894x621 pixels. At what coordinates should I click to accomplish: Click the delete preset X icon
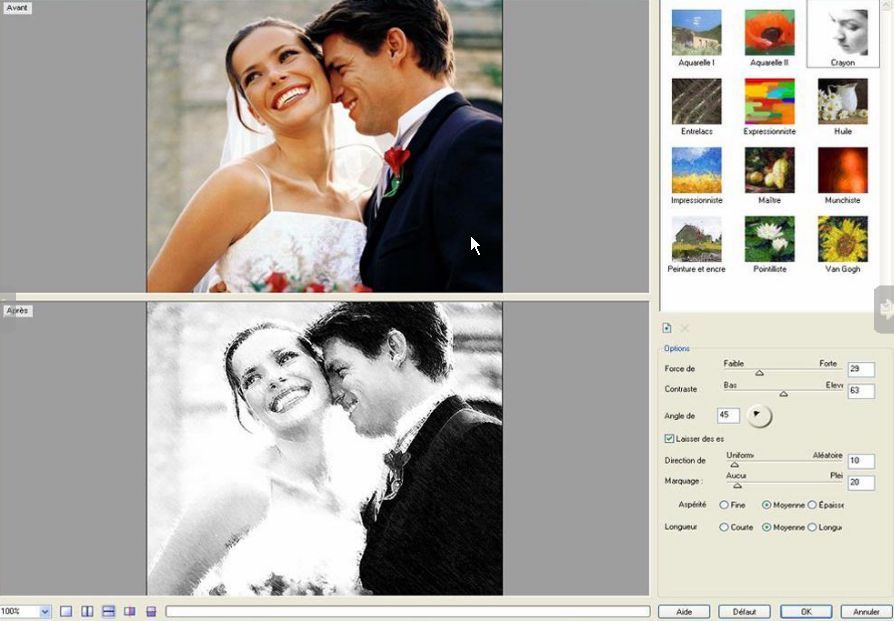pyautogui.click(x=685, y=328)
